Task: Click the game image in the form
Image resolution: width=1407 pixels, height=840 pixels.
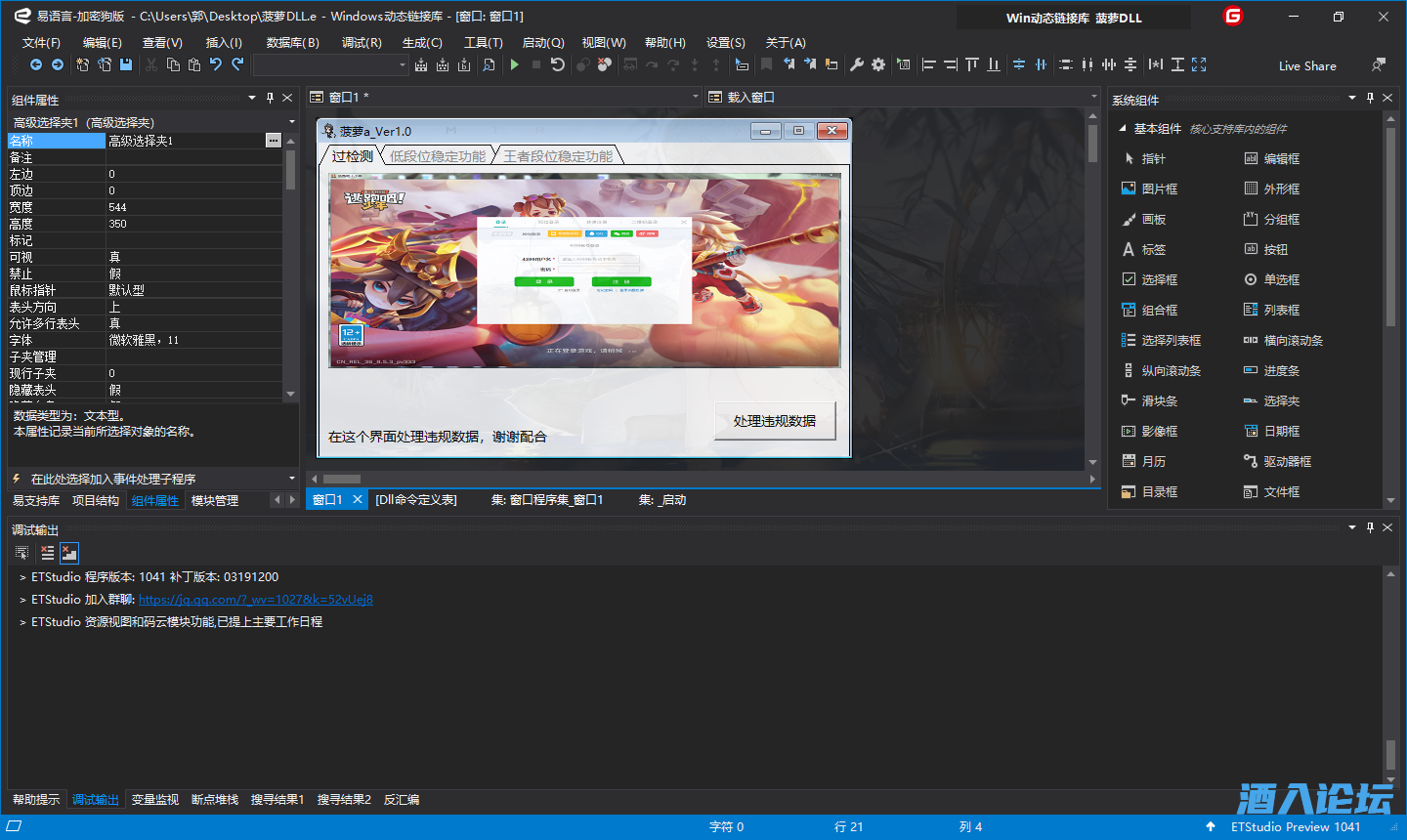Action: pyautogui.click(x=584, y=273)
